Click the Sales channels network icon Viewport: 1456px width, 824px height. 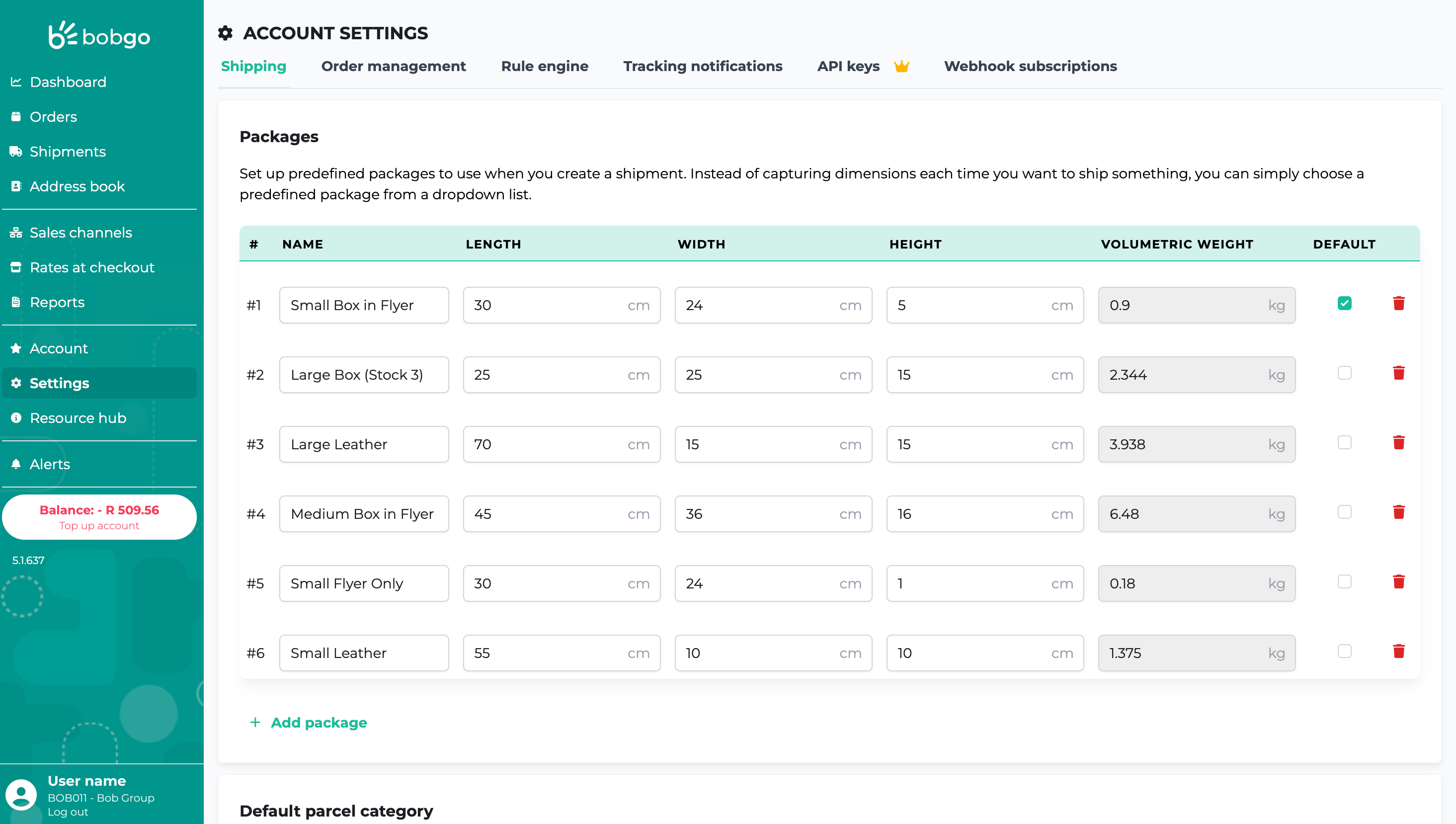[16, 233]
